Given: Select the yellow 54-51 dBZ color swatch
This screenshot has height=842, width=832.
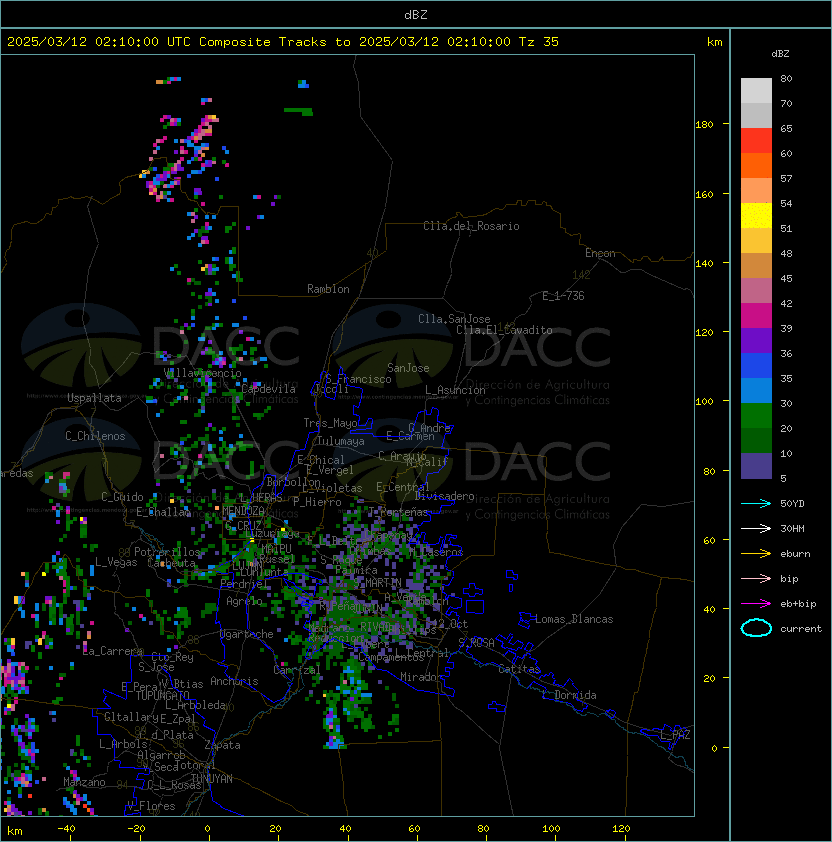Looking at the screenshot, I should click(756, 216).
